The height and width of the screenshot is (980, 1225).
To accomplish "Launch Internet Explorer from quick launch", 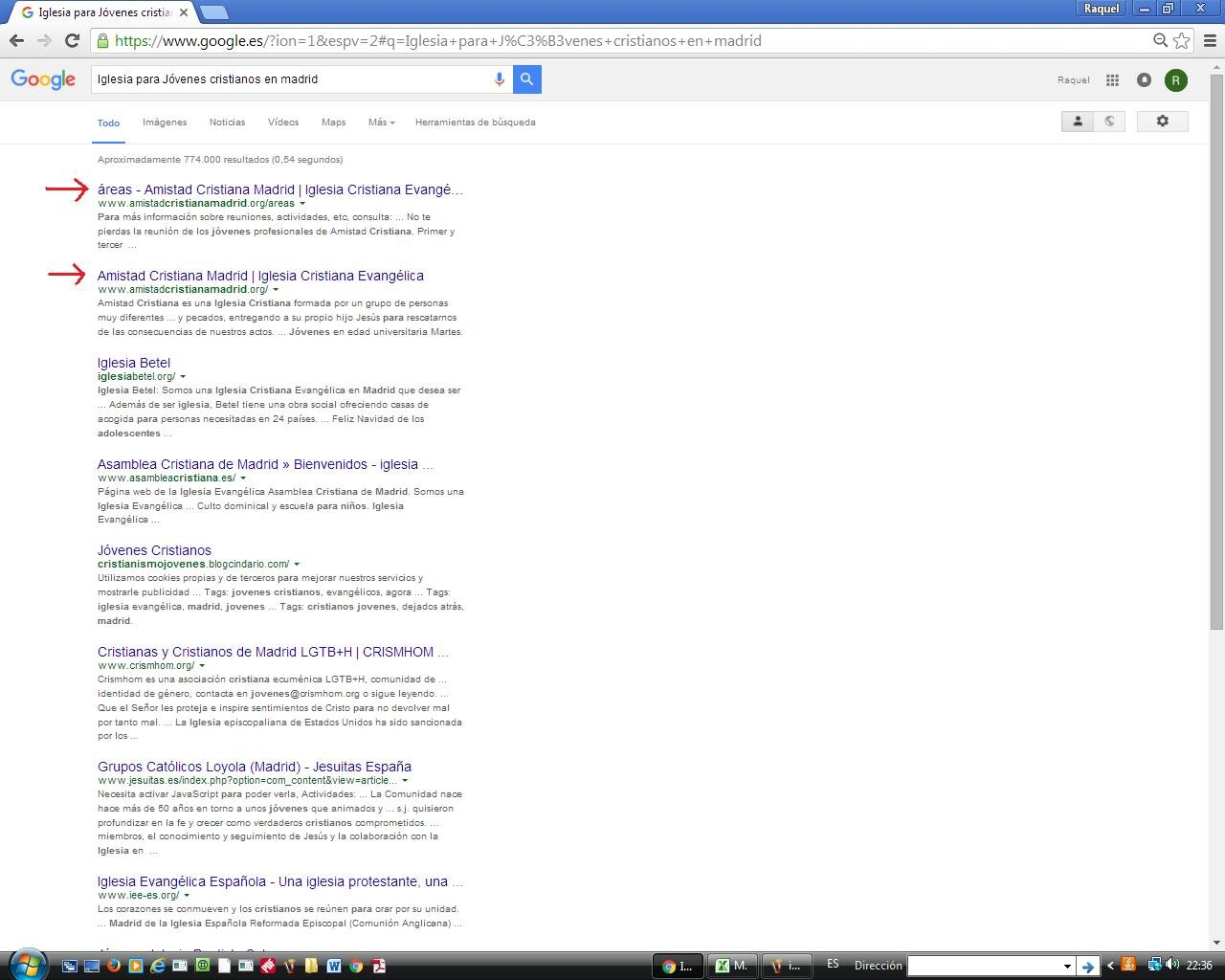I will click(x=157, y=966).
